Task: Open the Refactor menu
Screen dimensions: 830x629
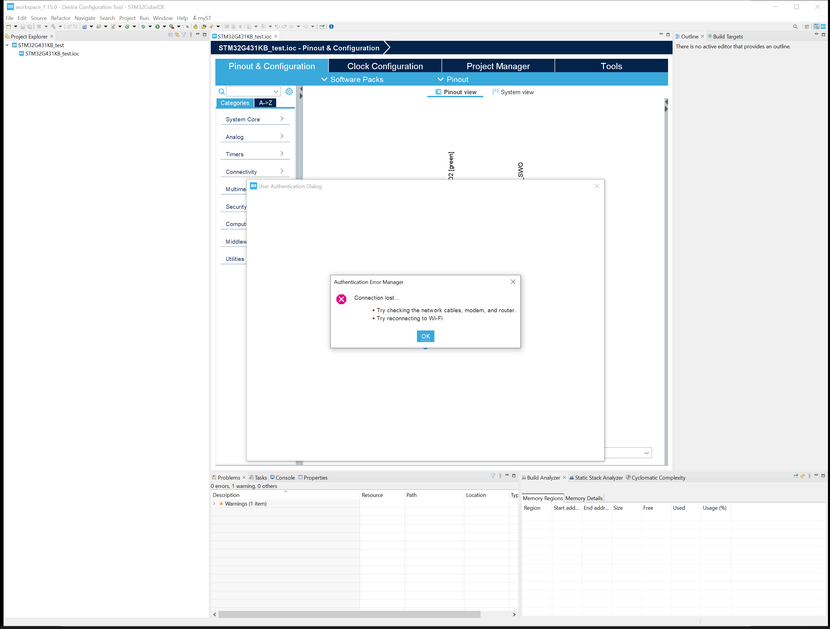Action: coord(60,18)
